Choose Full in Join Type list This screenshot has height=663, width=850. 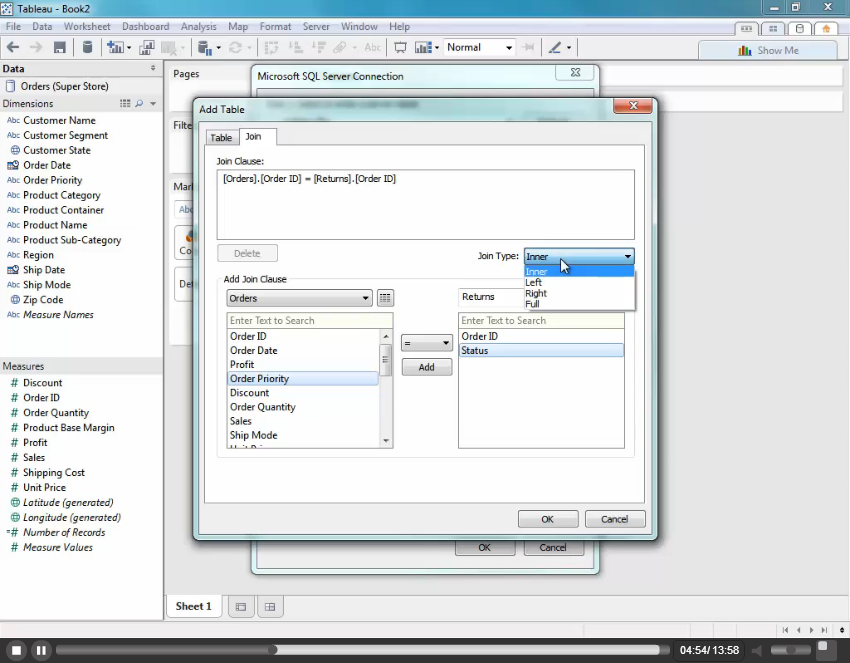tap(579, 304)
